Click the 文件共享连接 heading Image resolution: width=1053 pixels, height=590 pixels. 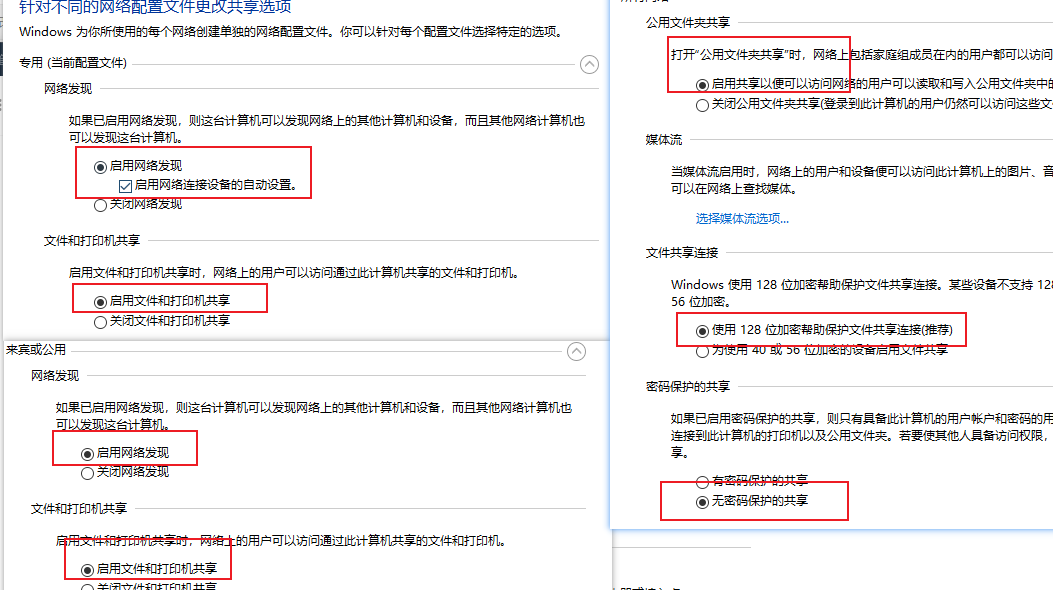(x=682, y=252)
